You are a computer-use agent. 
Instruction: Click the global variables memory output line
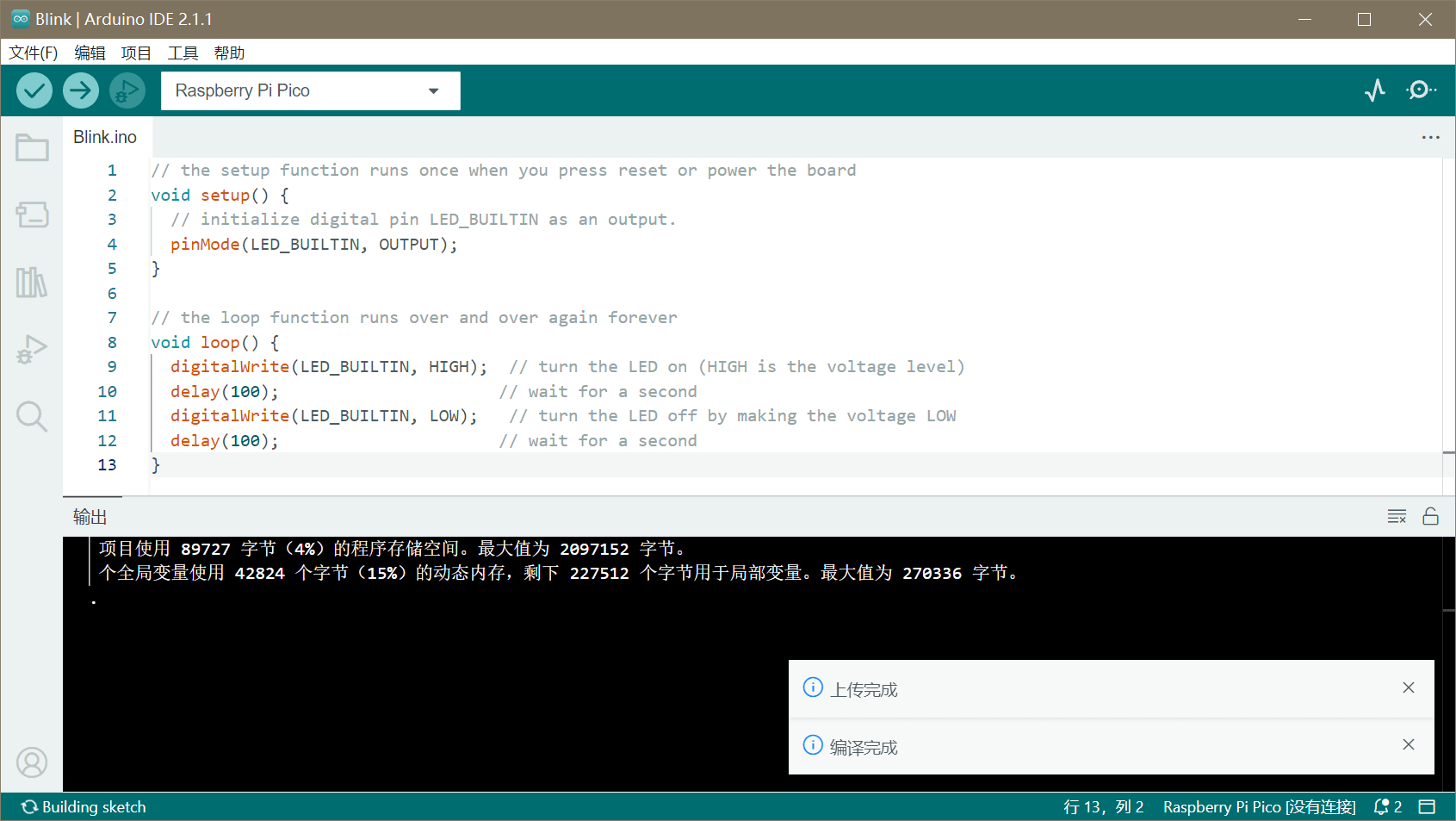(560, 573)
